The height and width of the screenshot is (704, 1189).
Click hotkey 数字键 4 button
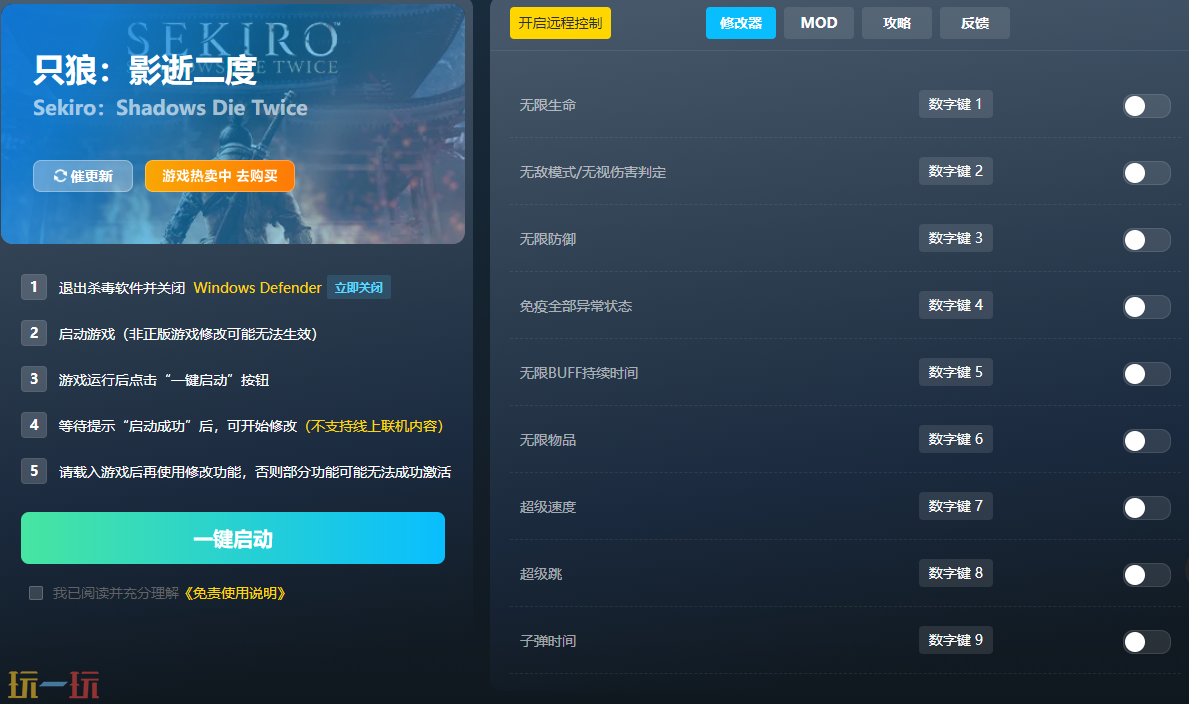955,305
